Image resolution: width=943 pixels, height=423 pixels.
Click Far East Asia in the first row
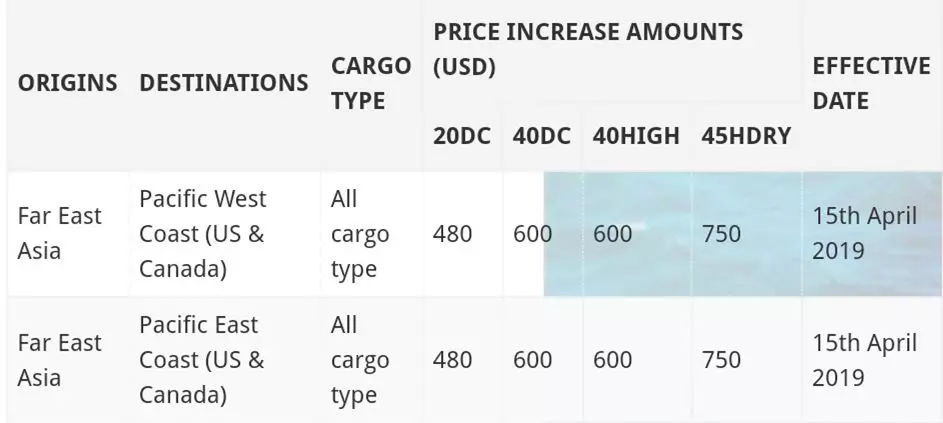pyautogui.click(x=60, y=233)
